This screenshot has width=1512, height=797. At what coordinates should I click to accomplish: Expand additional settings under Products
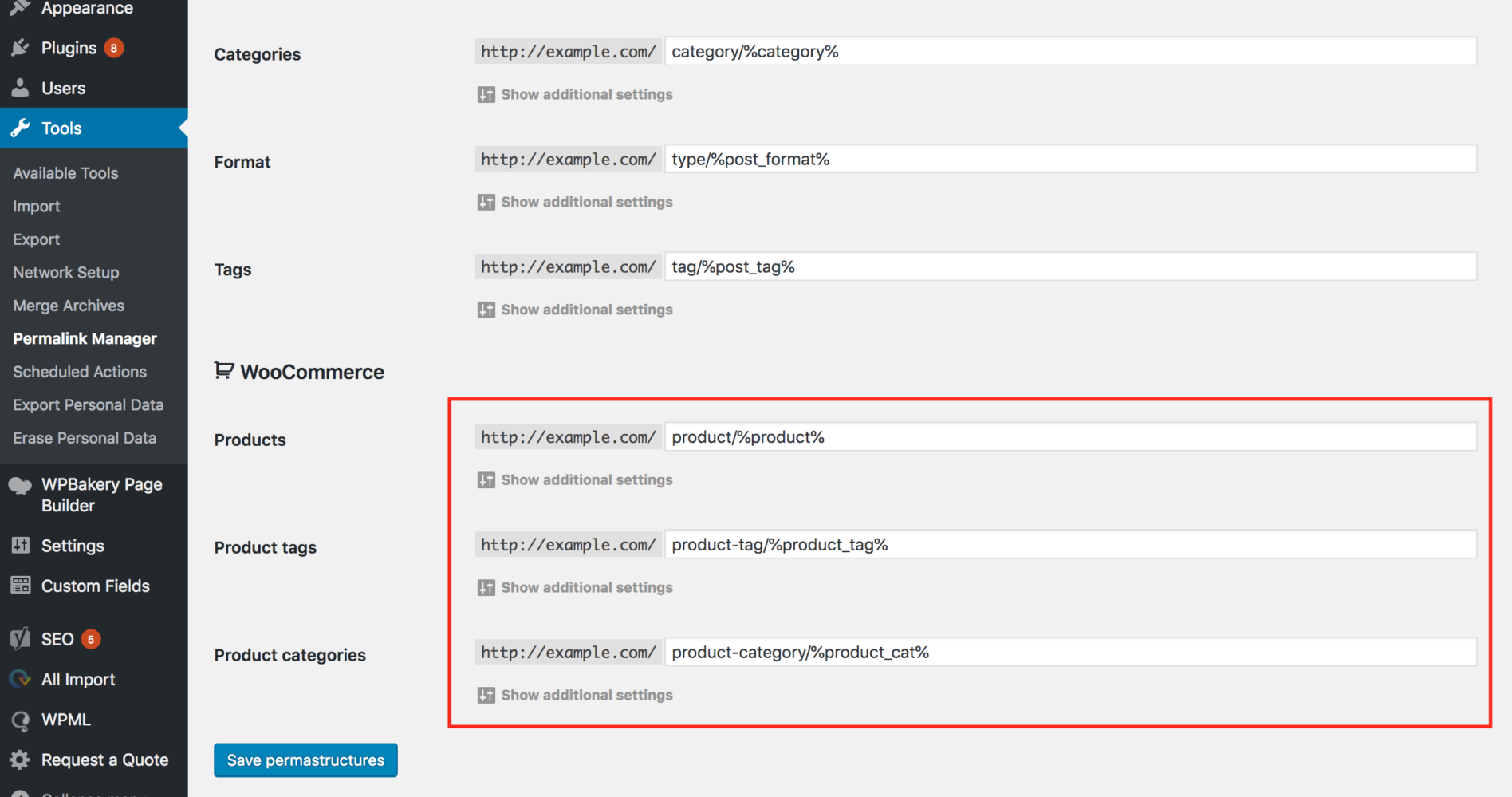tap(574, 479)
